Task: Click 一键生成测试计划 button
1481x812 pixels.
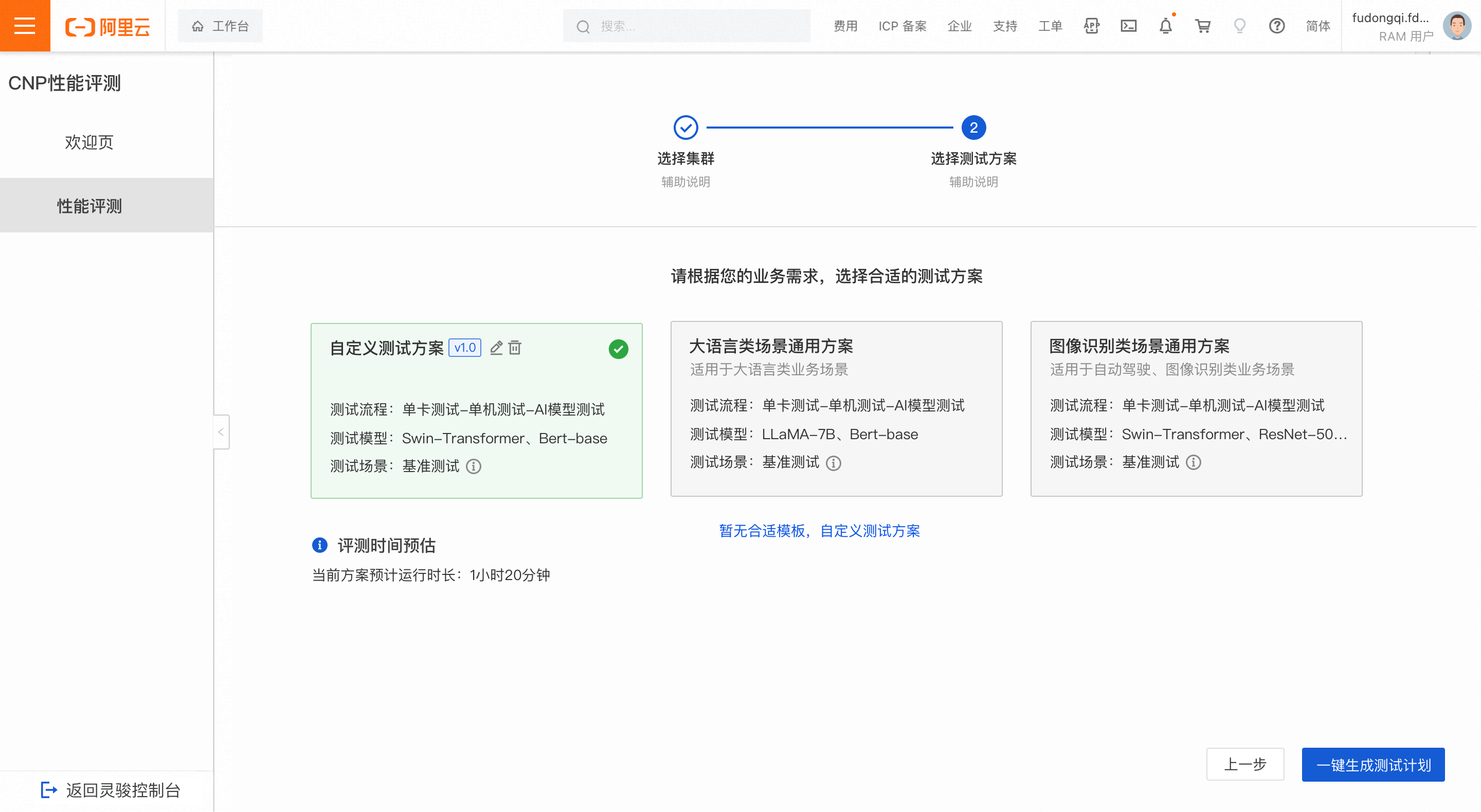Action: (x=1373, y=764)
